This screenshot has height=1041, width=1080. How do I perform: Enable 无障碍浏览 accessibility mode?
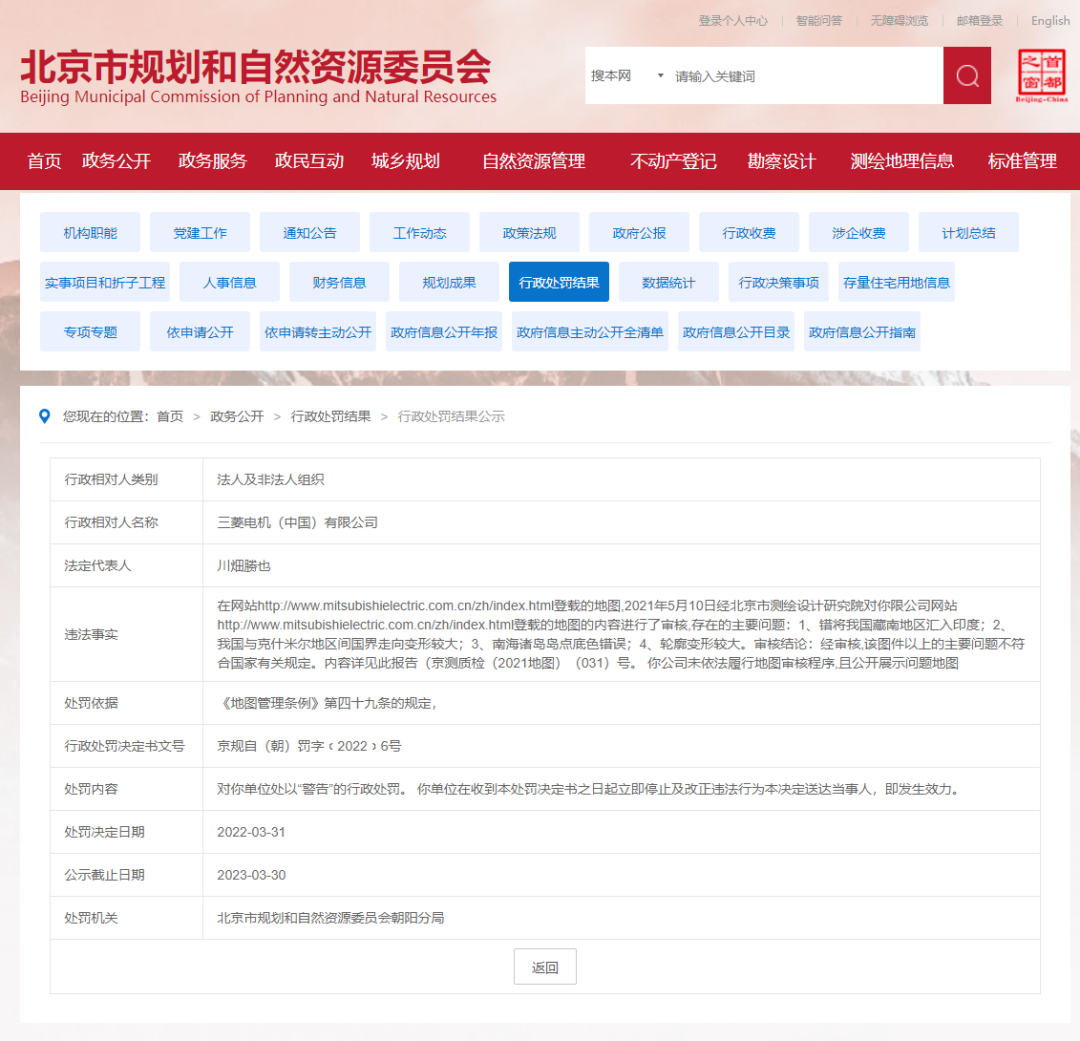[x=899, y=21]
